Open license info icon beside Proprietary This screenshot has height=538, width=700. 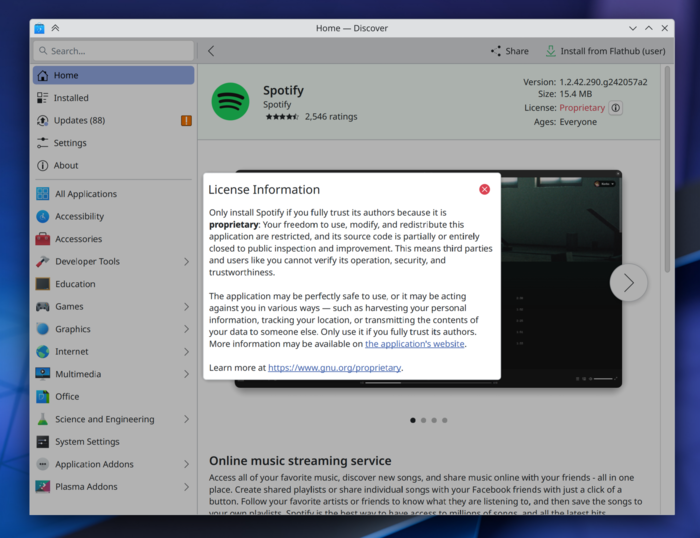[616, 108]
